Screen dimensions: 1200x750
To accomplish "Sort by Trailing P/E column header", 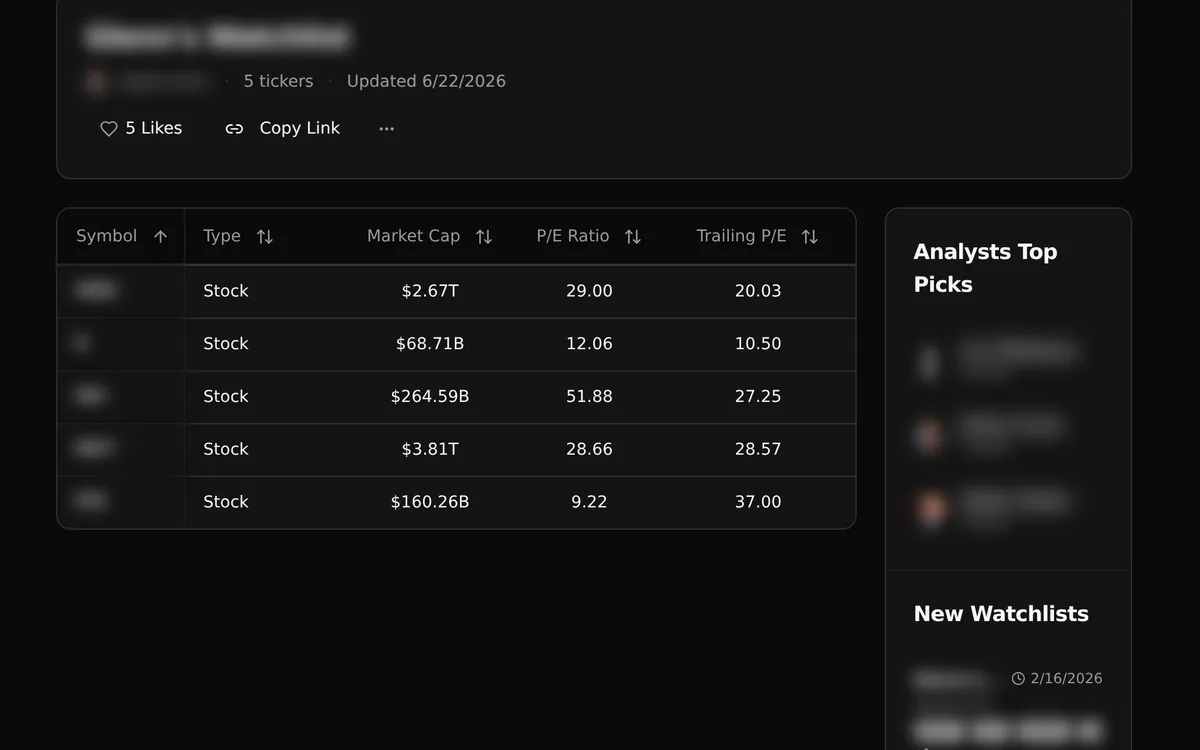I will pyautogui.click(x=757, y=236).
